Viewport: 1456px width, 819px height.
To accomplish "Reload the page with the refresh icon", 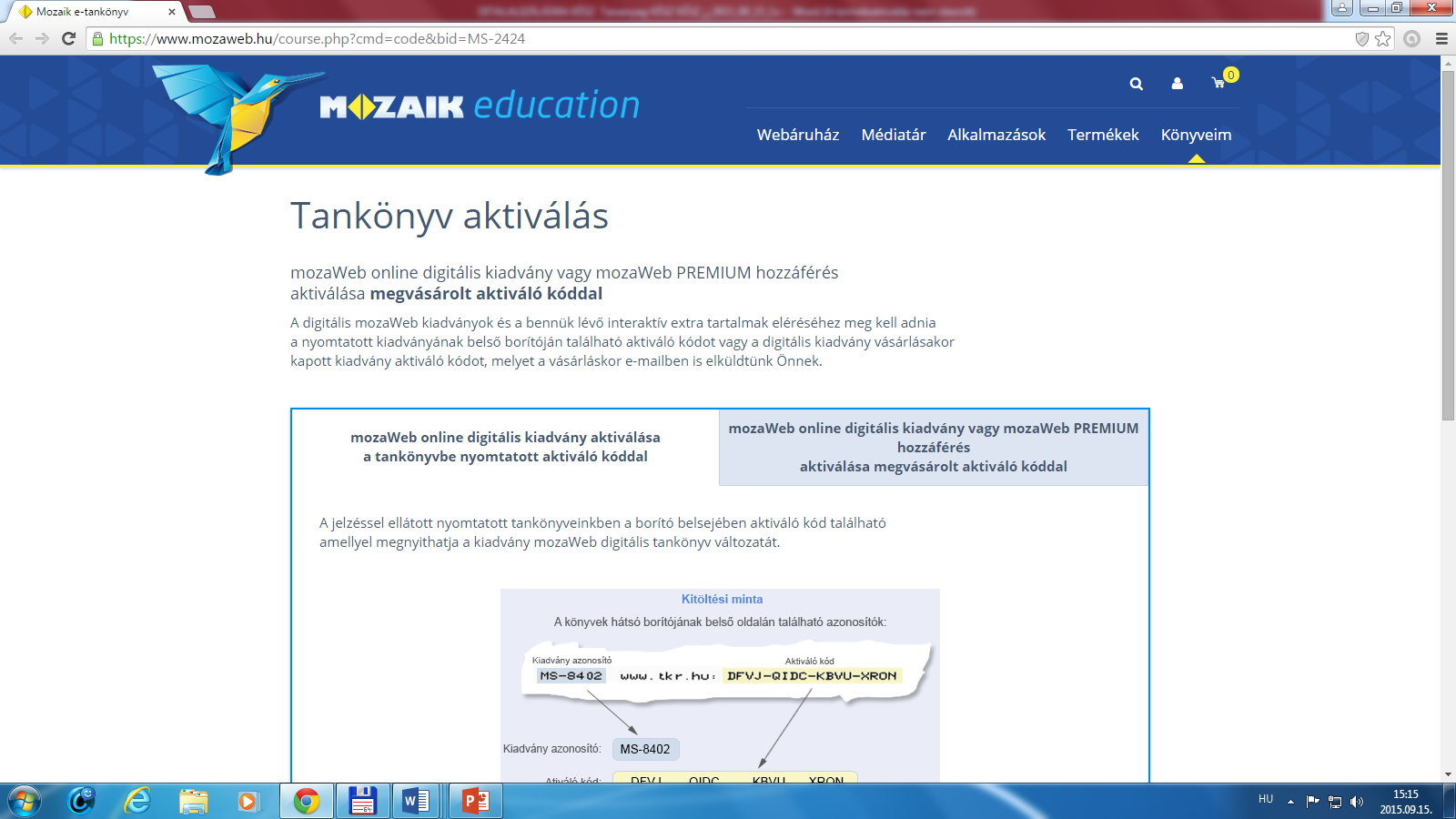I will click(68, 38).
